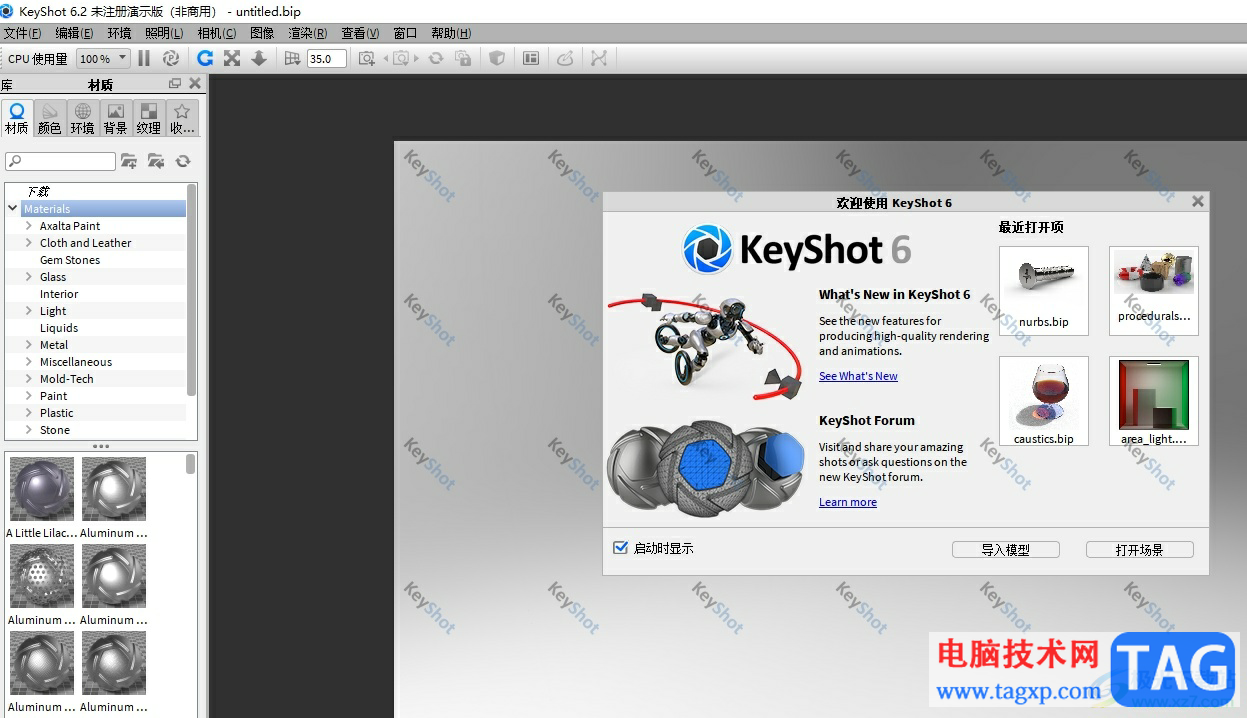Click the four-arrow fullscreen icon in toolbar

coord(232,59)
